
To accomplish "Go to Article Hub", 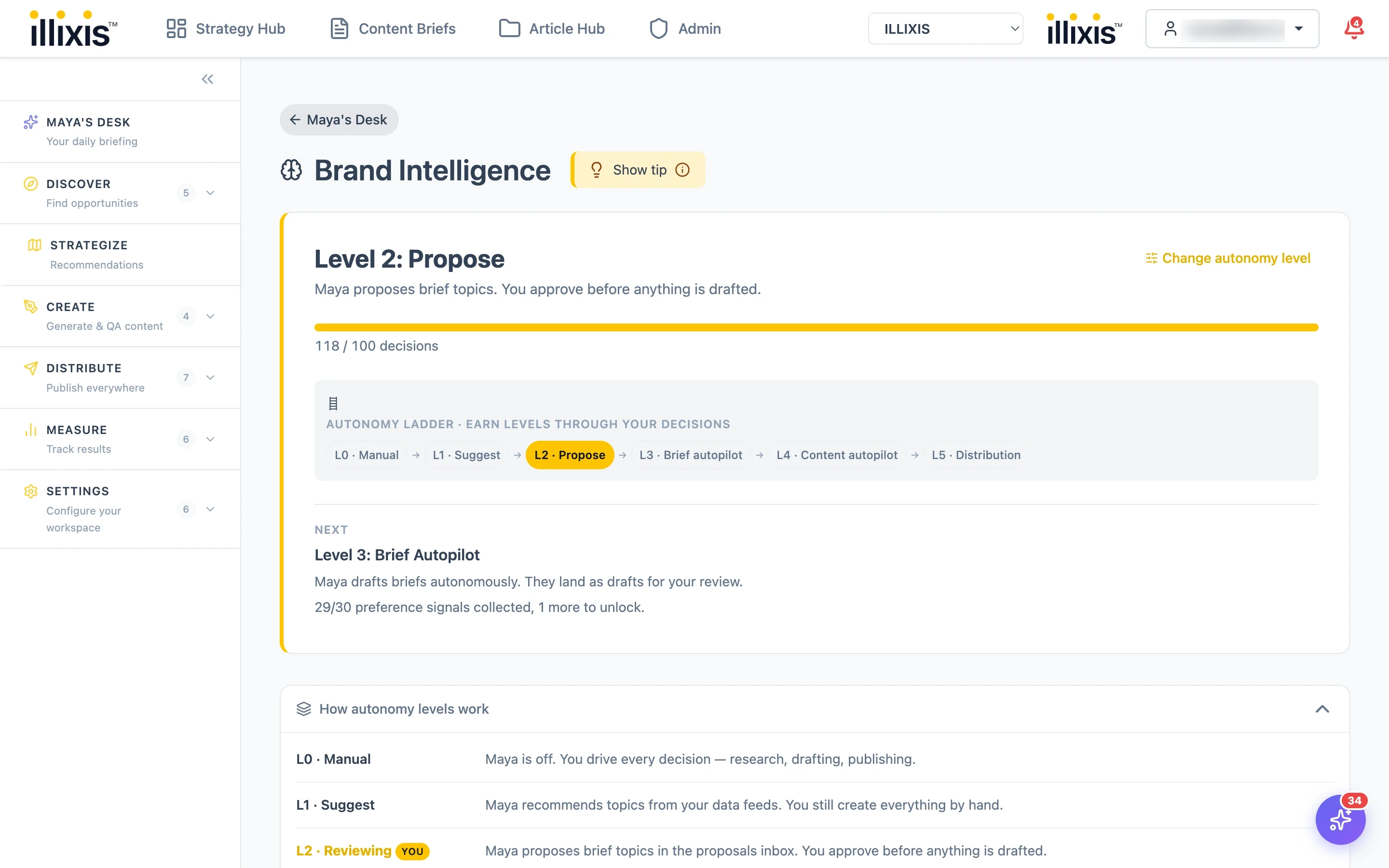I will click(x=552, y=29).
